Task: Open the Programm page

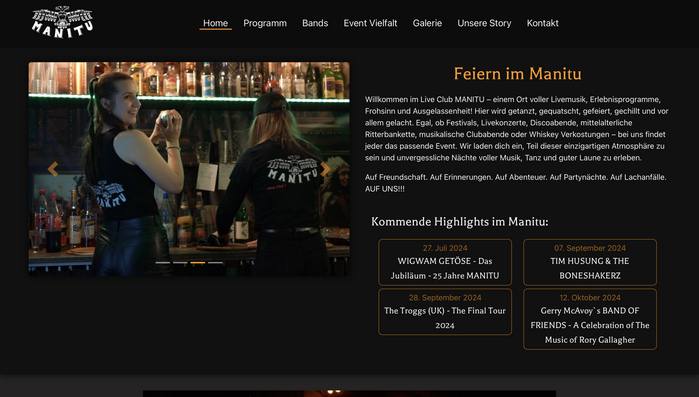Action: point(265,23)
